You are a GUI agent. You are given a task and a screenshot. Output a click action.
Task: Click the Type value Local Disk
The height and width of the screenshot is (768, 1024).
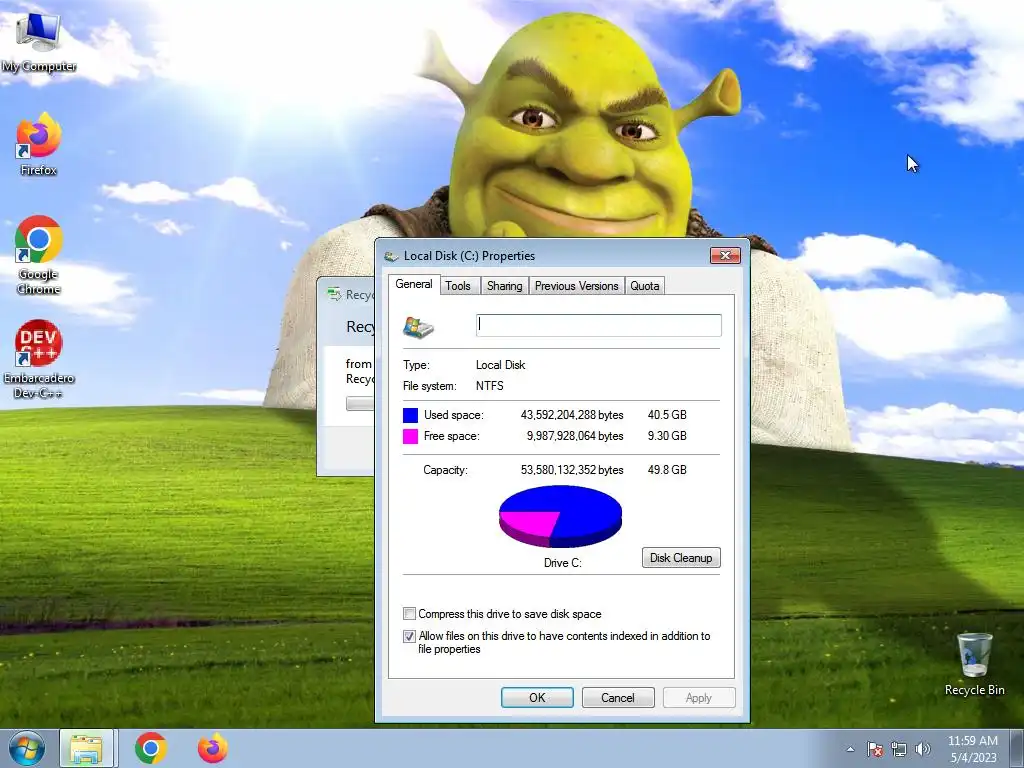coord(500,365)
